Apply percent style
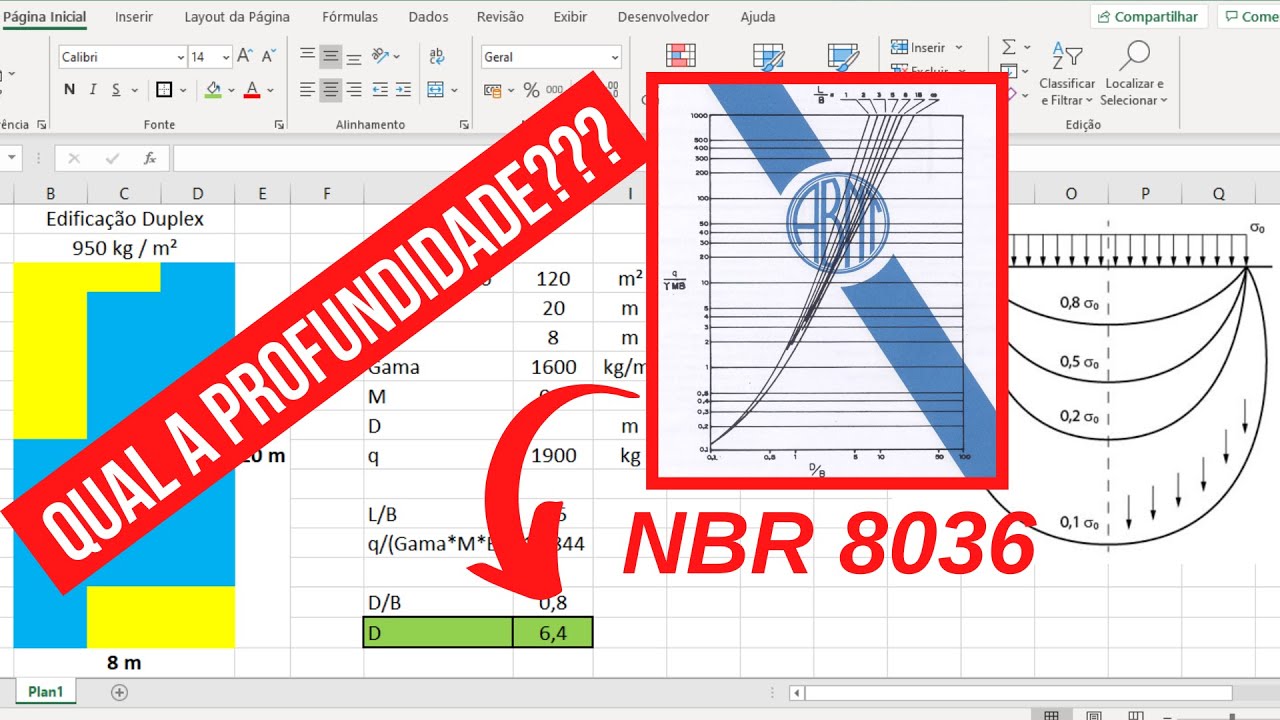The width and height of the screenshot is (1280, 720). coord(530,90)
